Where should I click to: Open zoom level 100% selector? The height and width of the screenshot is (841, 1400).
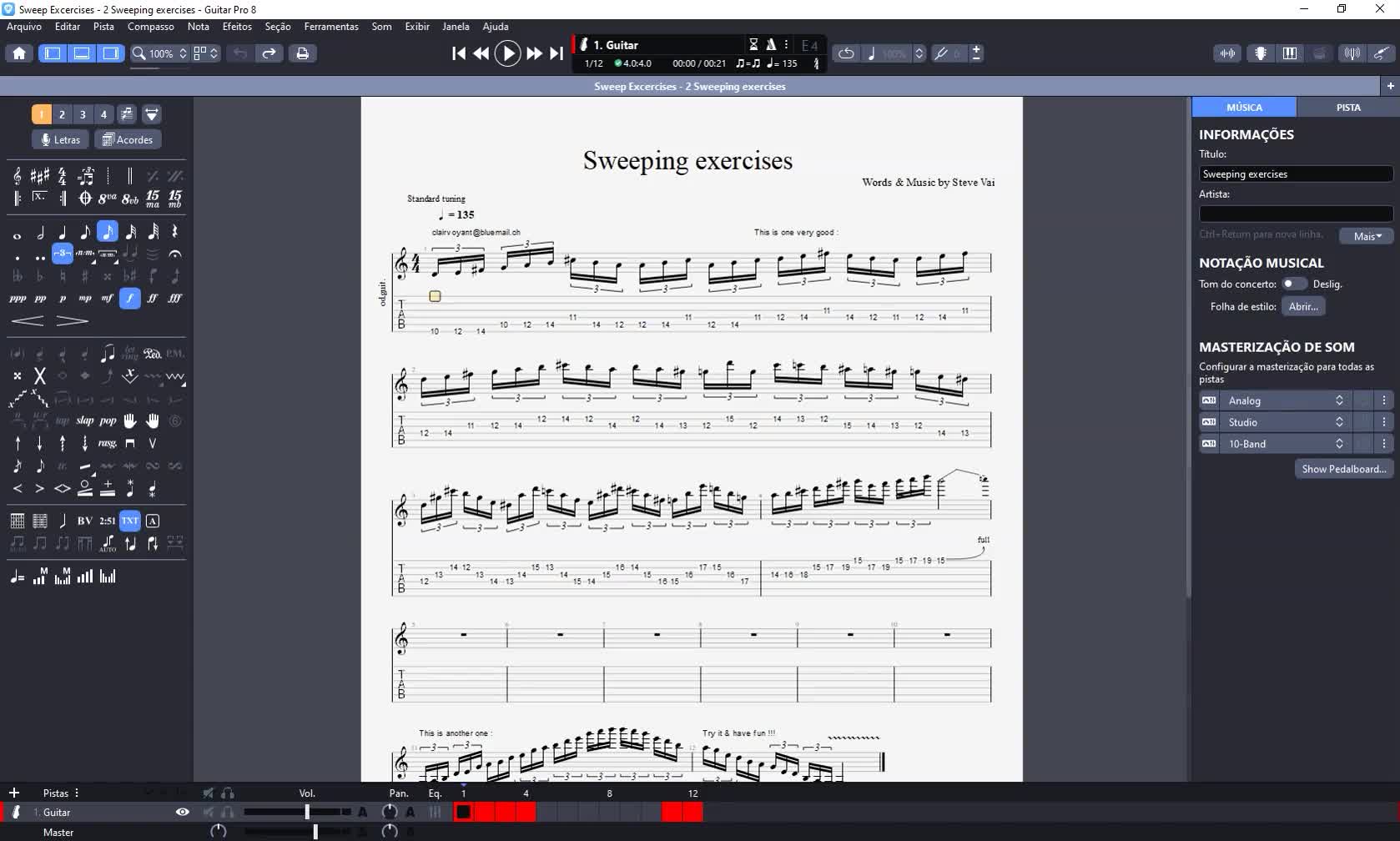160,53
